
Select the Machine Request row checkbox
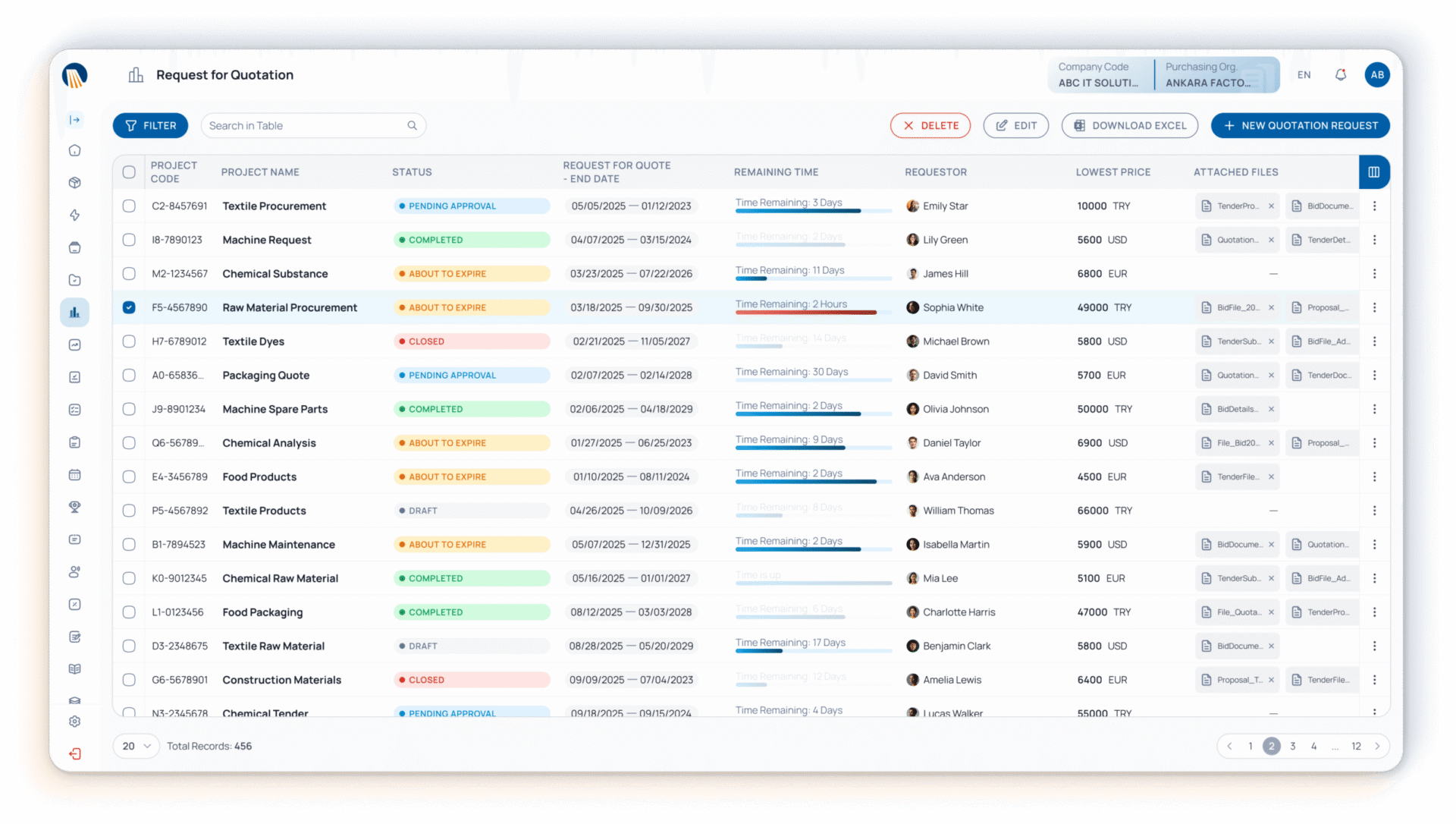[x=129, y=240]
